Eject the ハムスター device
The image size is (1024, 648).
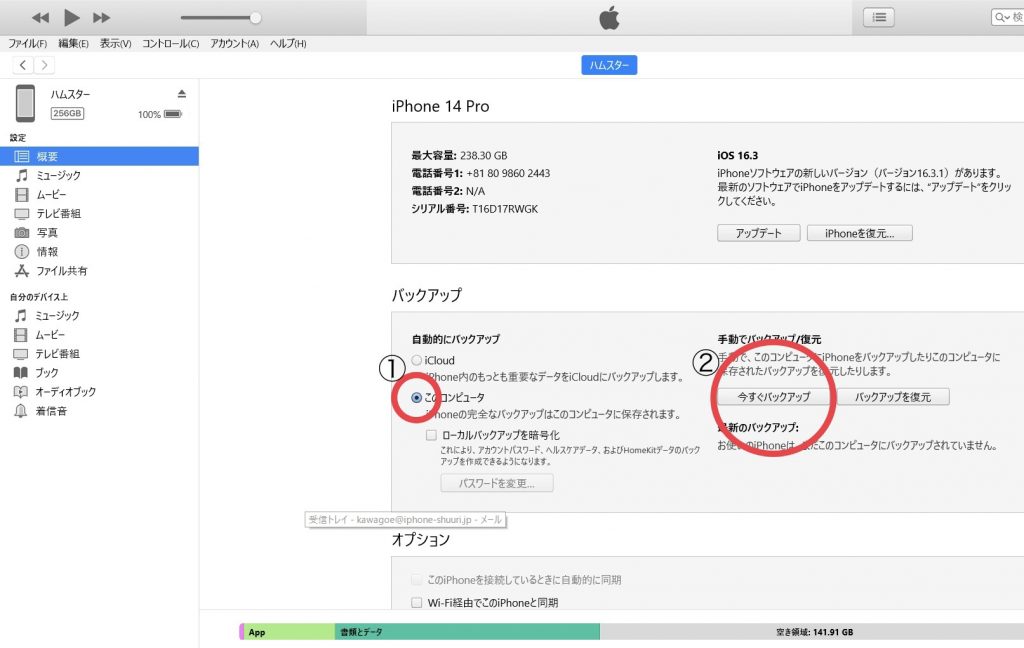click(182, 94)
